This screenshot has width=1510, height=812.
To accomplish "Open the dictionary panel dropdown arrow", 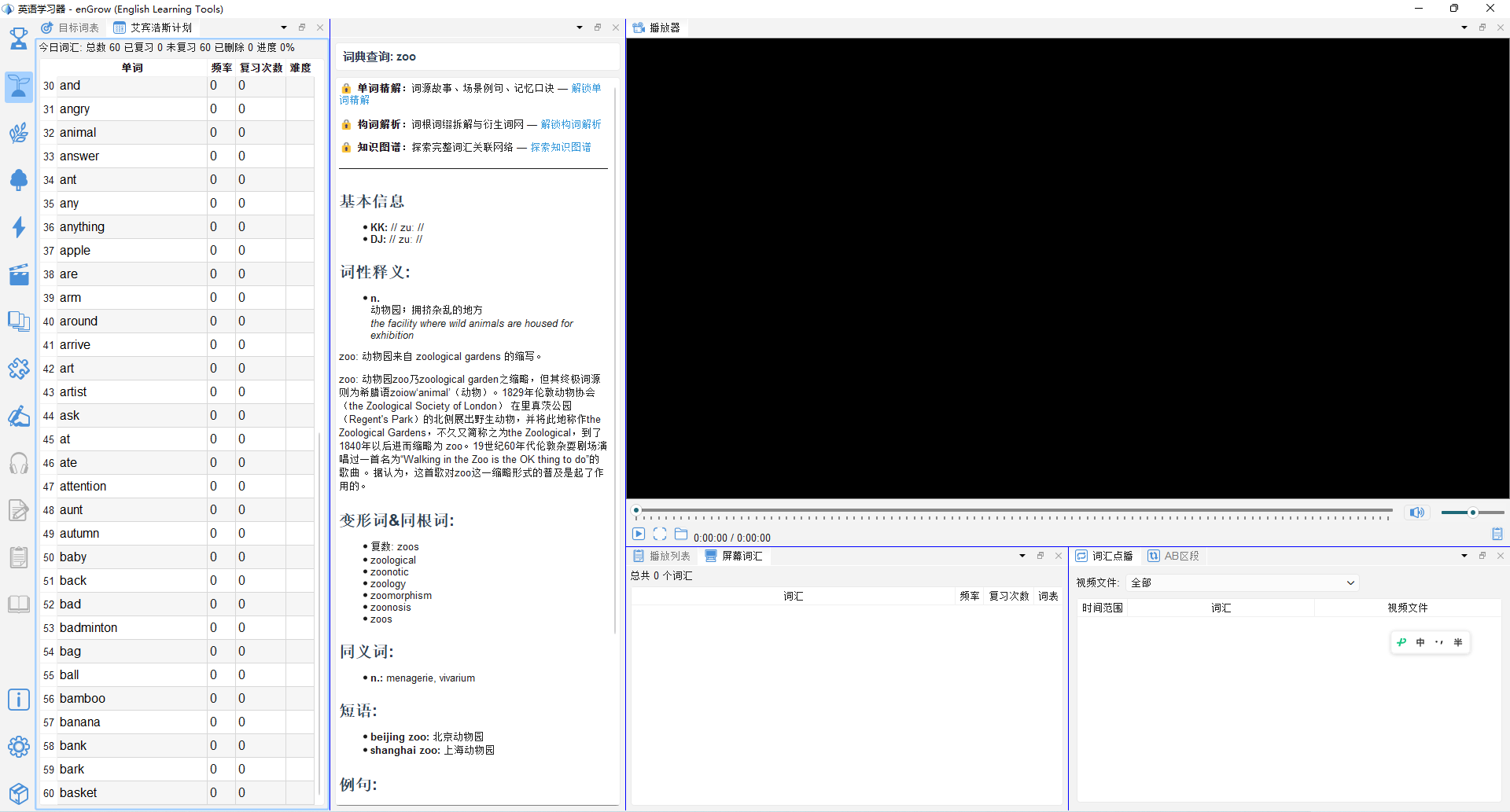I will 580,28.
